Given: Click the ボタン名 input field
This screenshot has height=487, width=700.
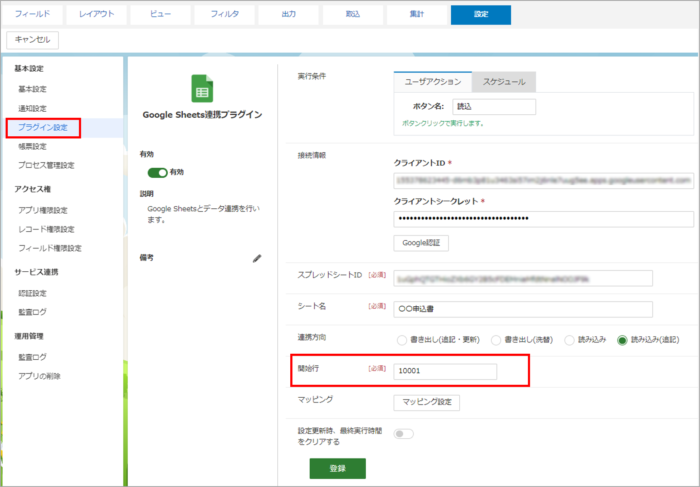Looking at the screenshot, I should click(x=494, y=107).
